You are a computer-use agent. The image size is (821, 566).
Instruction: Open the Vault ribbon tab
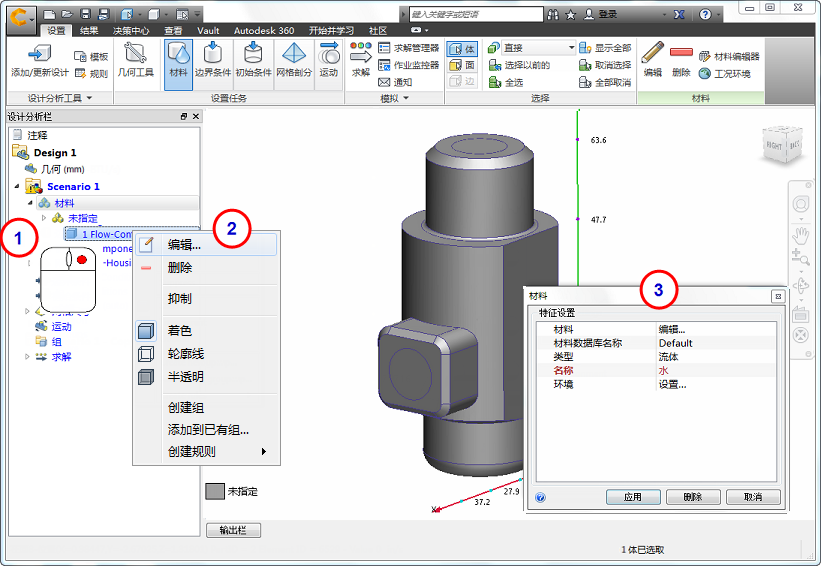tap(208, 31)
